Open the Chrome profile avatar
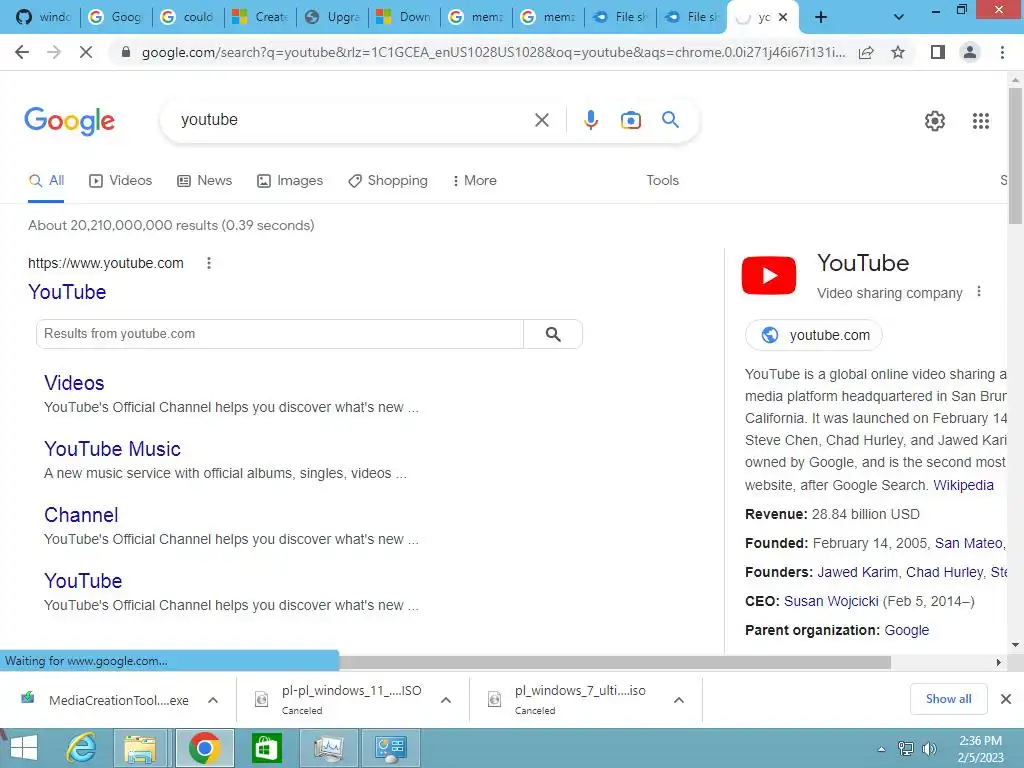Image resolution: width=1024 pixels, height=768 pixels. pos(970,52)
